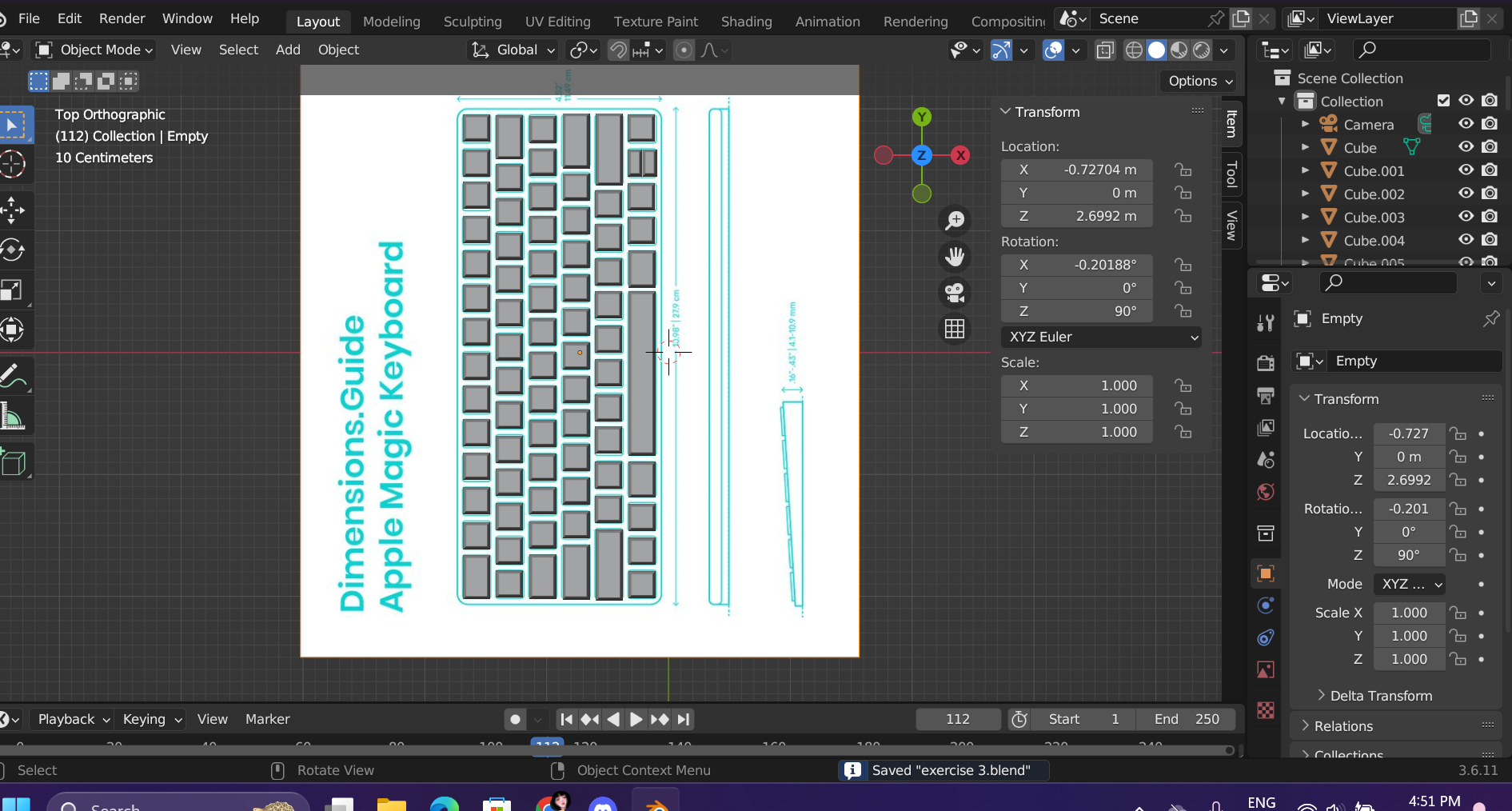Open the Render menu

coord(122,18)
